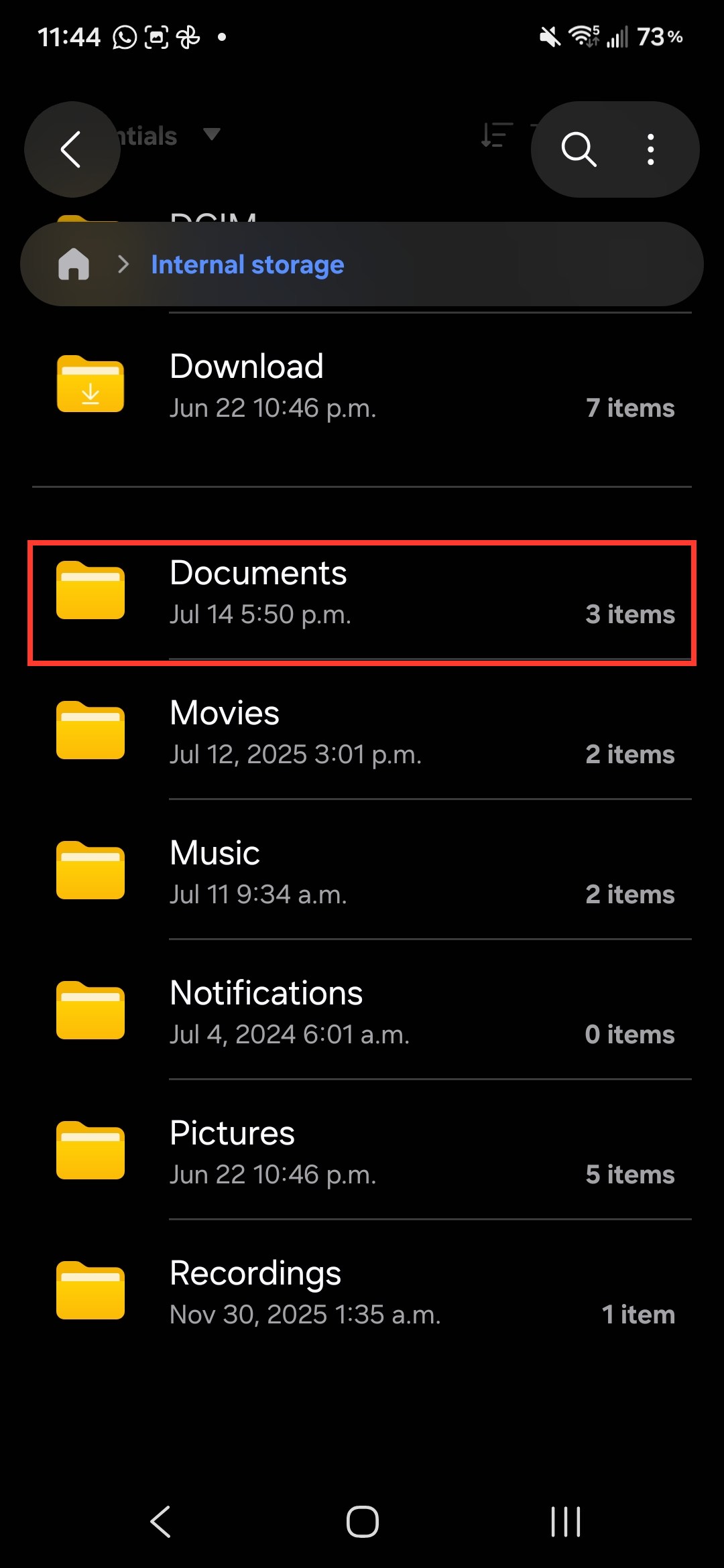Tap the Android home button
This screenshot has height=1568, width=724.
pyautogui.click(x=362, y=1521)
